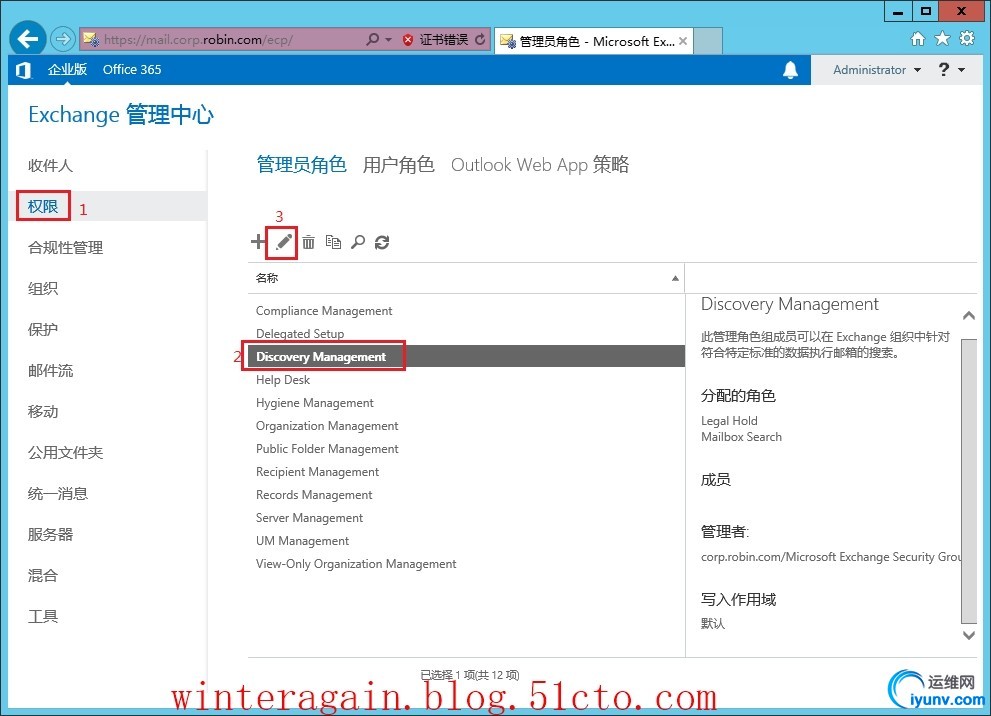Close the 管理员角色 browser tab
This screenshot has height=716, width=991.
(683, 41)
